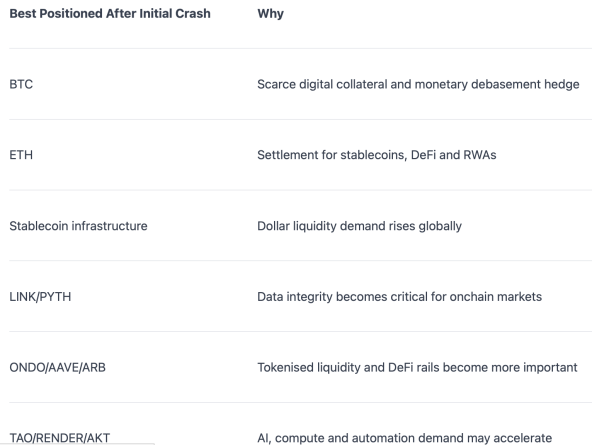Viewport: 592px width, 445px height.
Task: Click the 'Best Positioned After Initial Crash' column header
Action: click(110, 14)
